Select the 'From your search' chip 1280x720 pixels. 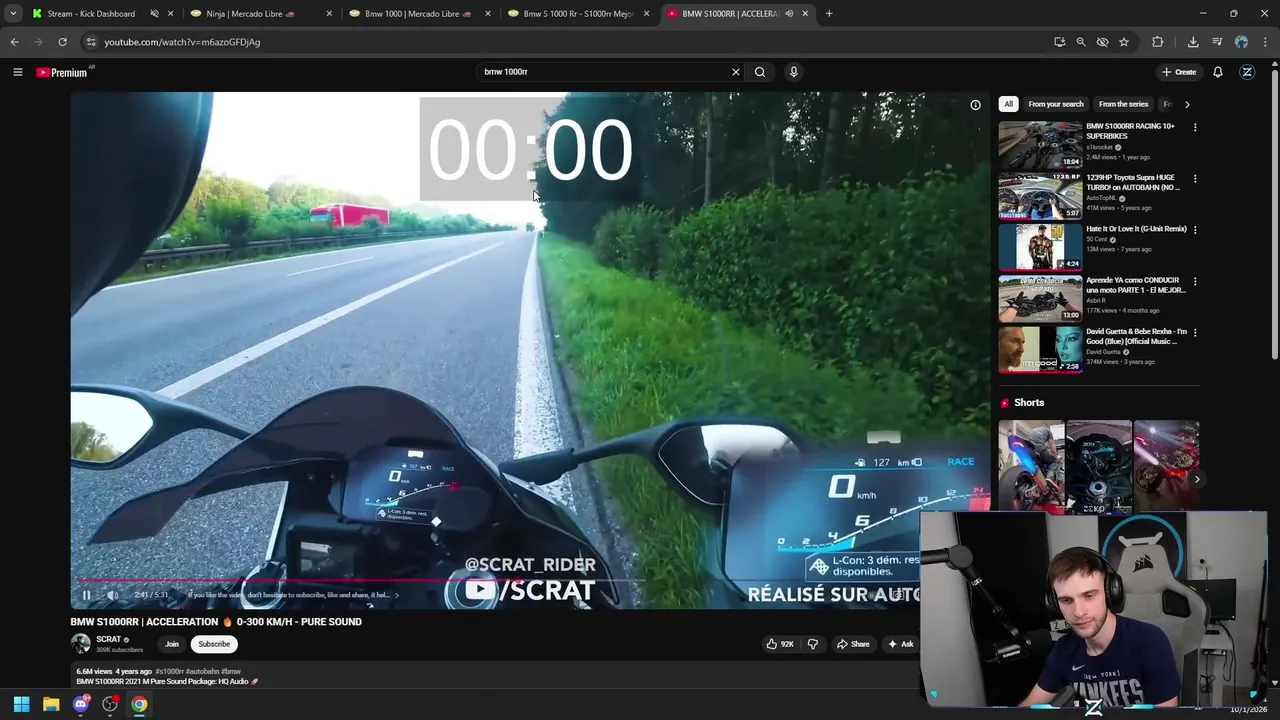tap(1056, 104)
